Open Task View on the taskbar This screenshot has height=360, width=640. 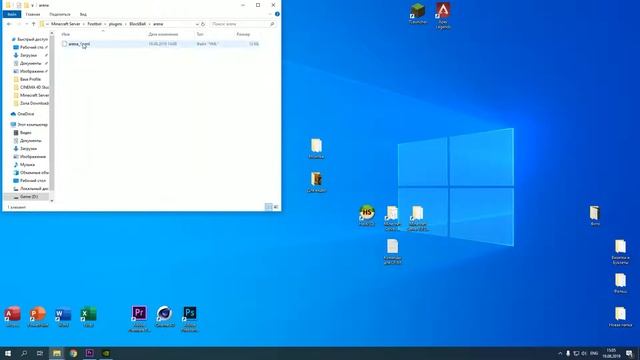(x=40, y=353)
